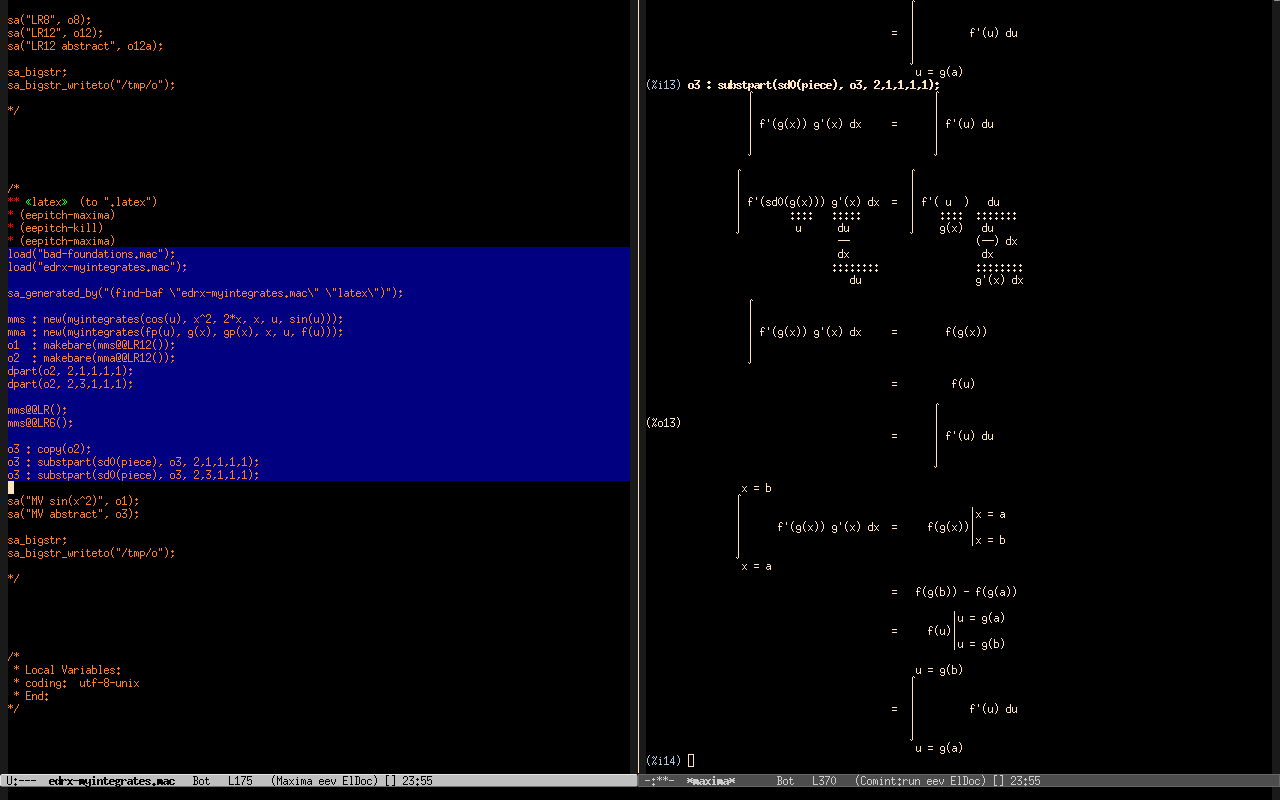The height and width of the screenshot is (800, 1280).
Task: Click the (%o13) output label in Maxima buffer
Action: (x=663, y=423)
